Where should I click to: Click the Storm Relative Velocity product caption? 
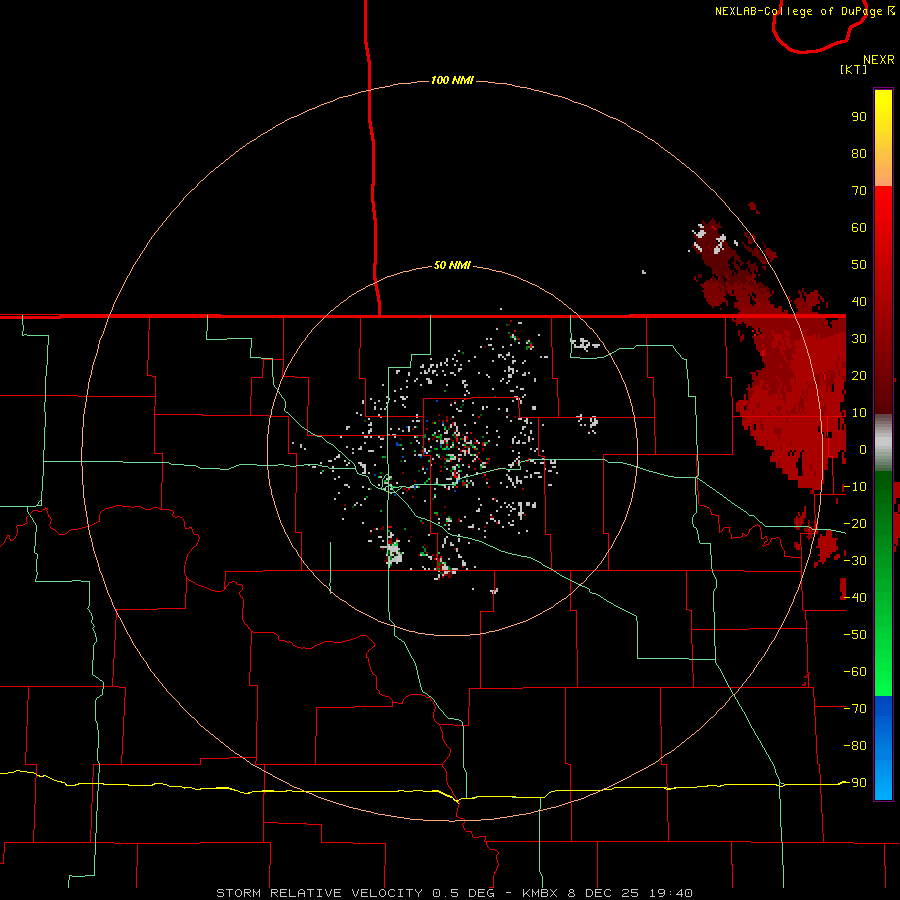pyautogui.click(x=454, y=893)
